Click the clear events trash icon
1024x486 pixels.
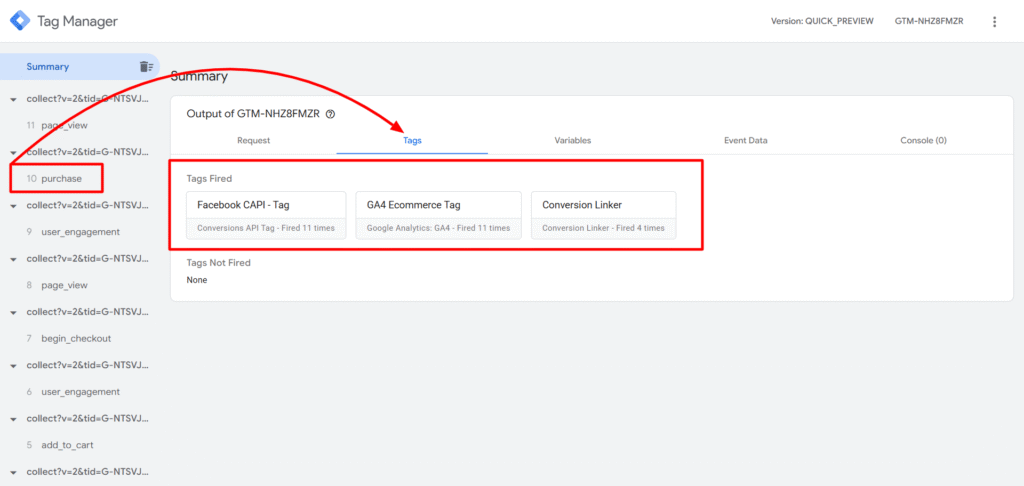146,67
